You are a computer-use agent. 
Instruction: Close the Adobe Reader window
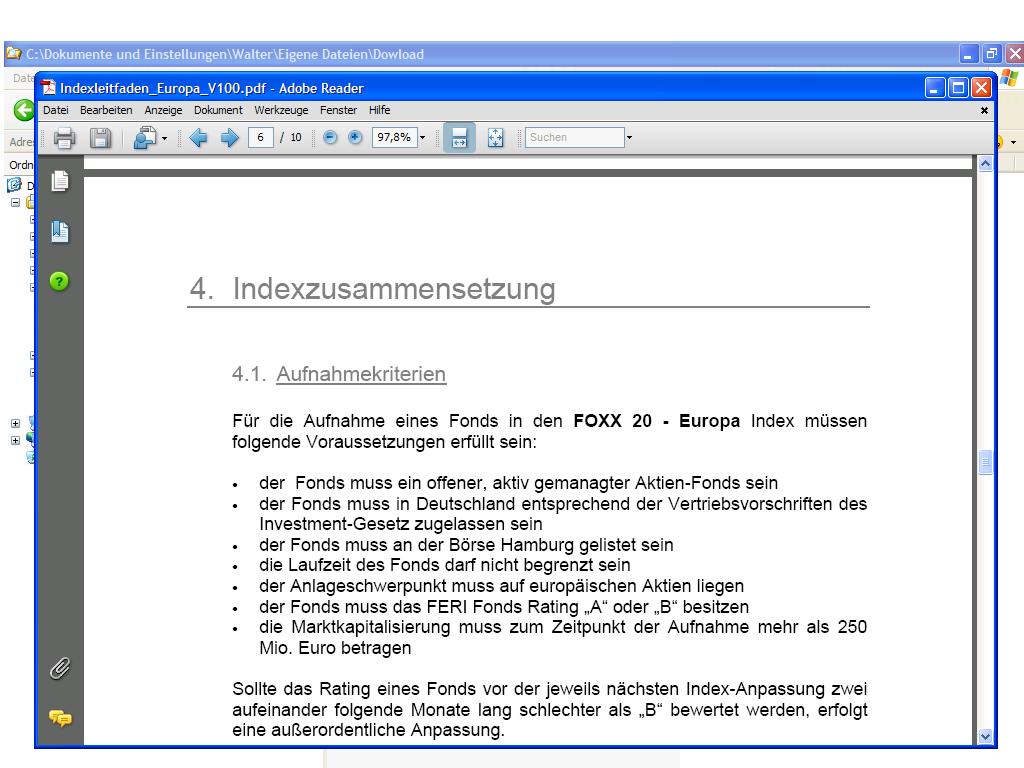(x=981, y=88)
